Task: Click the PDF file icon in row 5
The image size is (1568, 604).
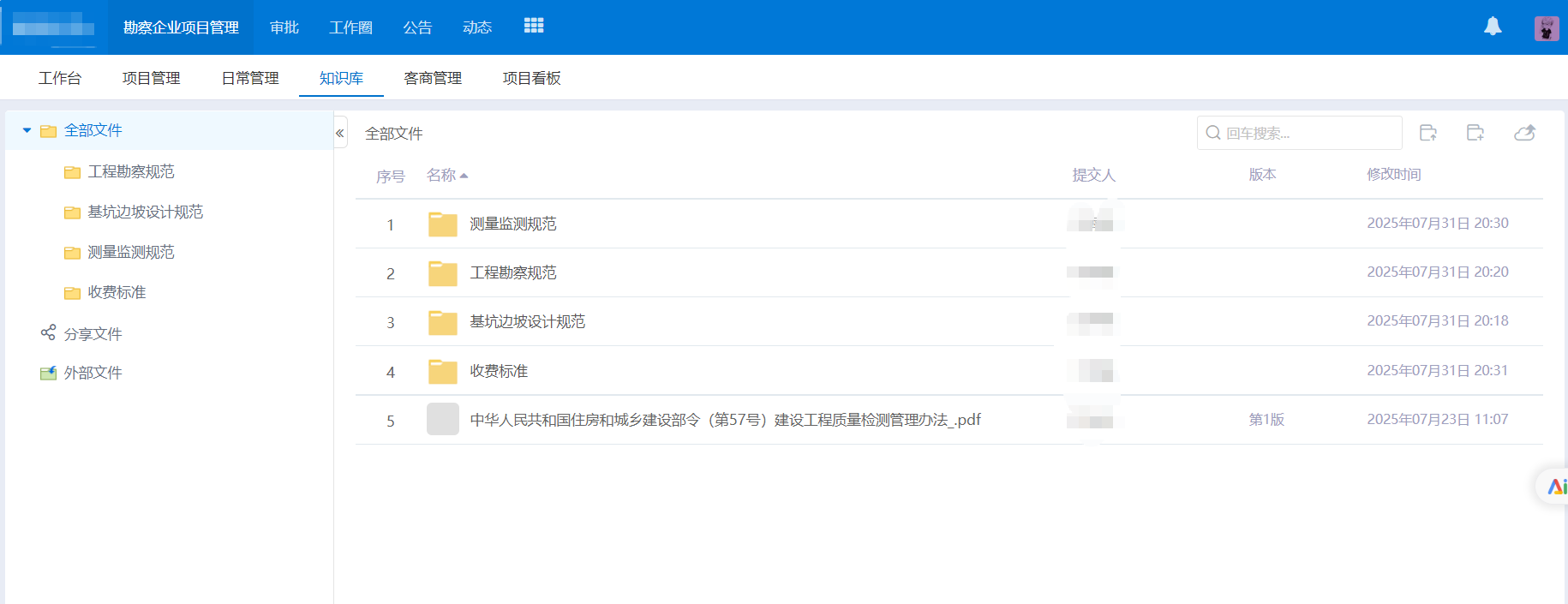Action: 443,420
